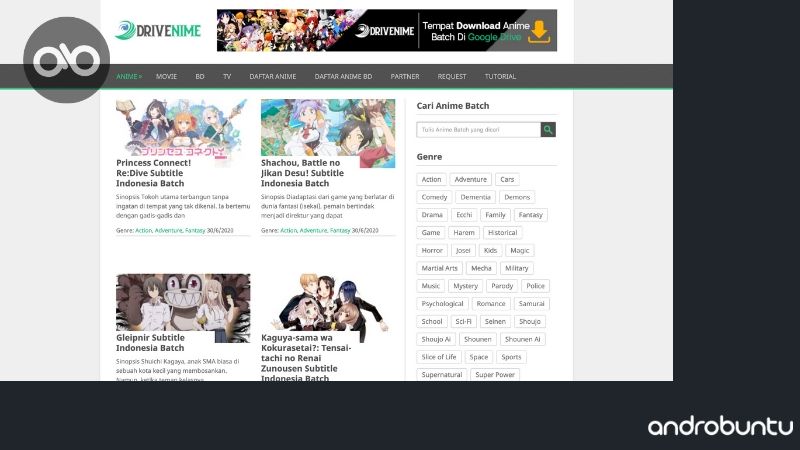Screen dimensions: 800x450
Task: Select the Shoujo genre tag
Action: (530, 321)
